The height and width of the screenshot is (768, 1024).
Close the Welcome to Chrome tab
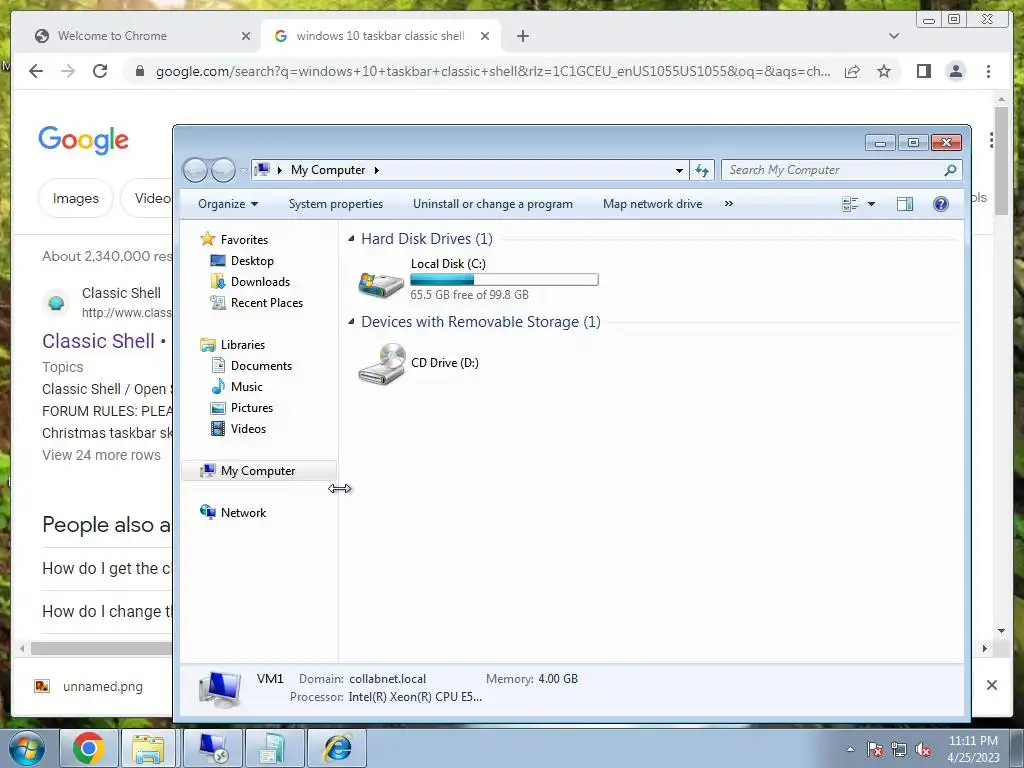[246, 36]
